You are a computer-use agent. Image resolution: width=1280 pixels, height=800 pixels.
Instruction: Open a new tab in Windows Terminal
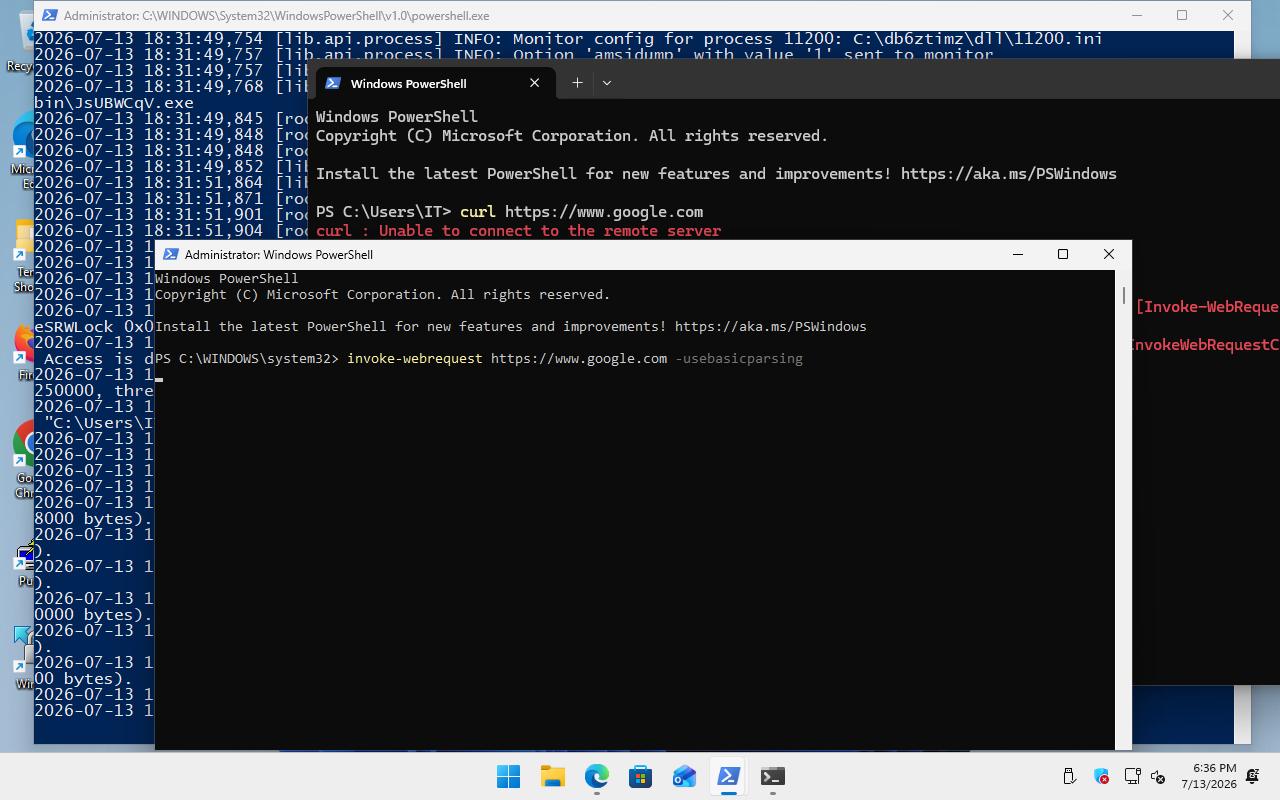pyautogui.click(x=577, y=83)
